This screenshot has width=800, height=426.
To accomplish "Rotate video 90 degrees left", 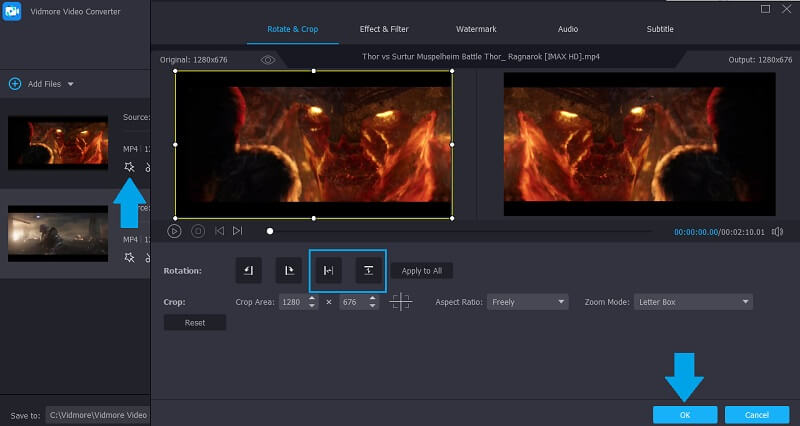I will coord(249,270).
